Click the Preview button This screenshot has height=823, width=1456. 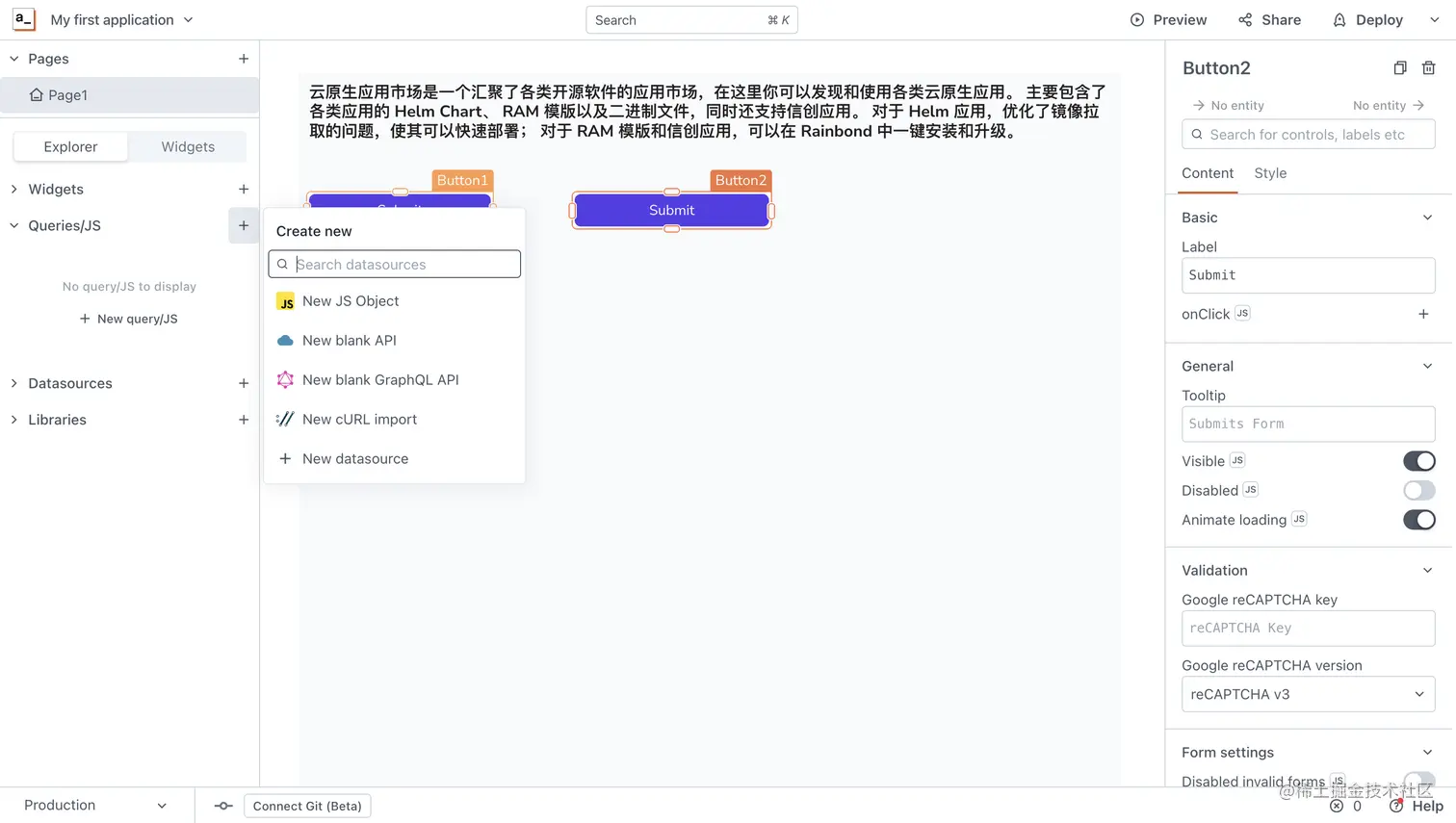coord(1168,20)
